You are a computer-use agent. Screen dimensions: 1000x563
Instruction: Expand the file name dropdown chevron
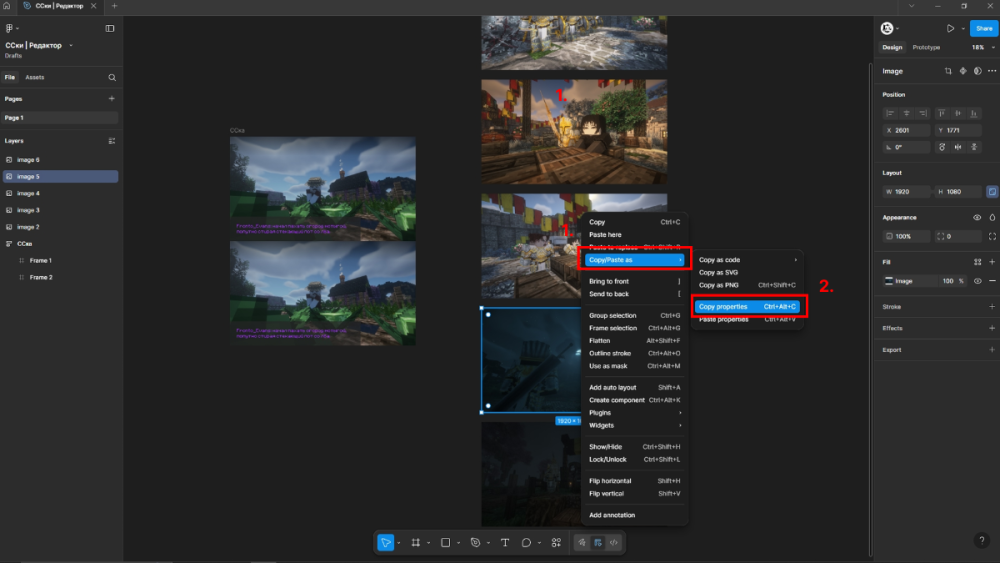(71, 45)
